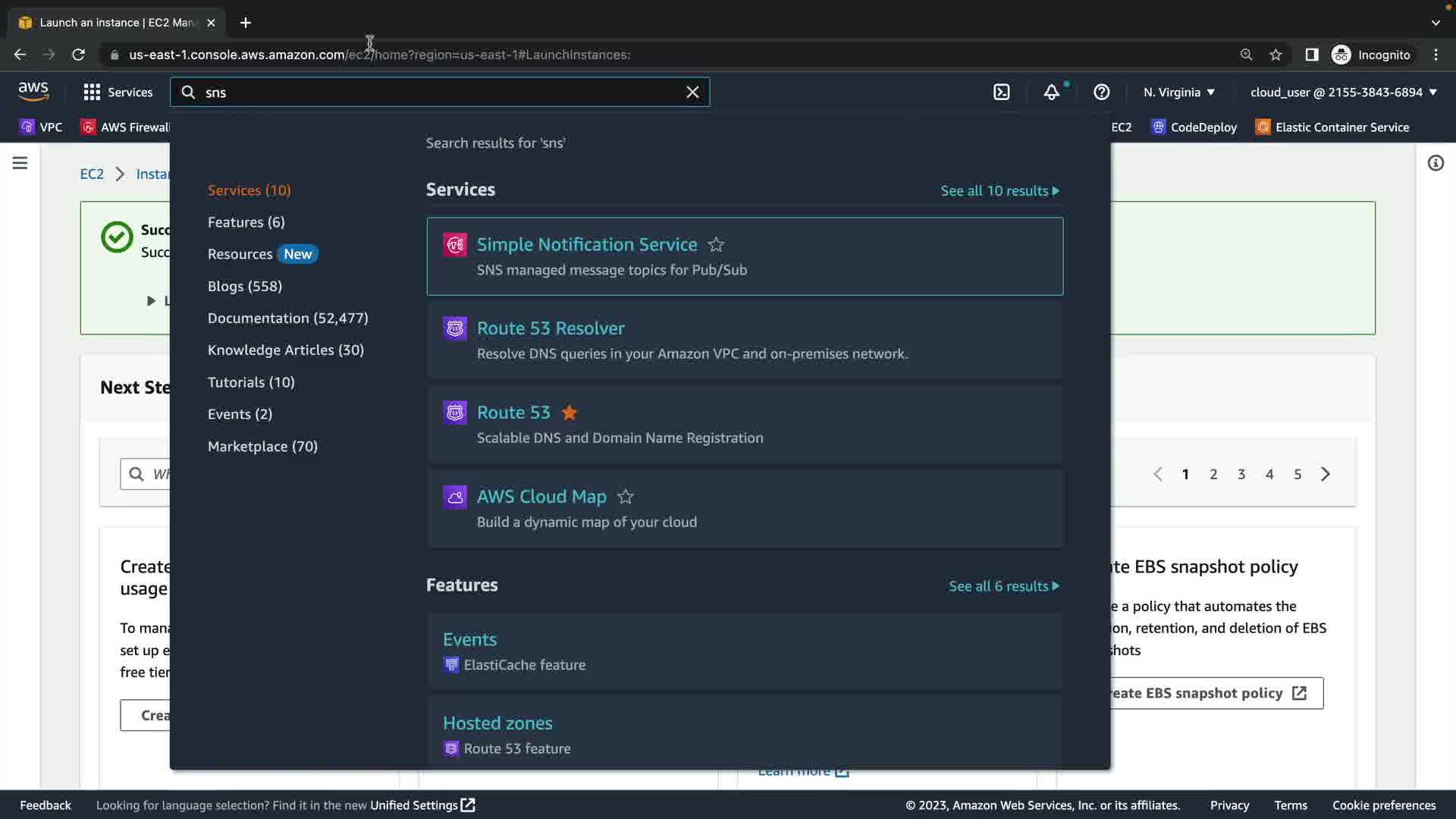Image resolution: width=1456 pixels, height=819 pixels.
Task: Open the left hamburger navigation menu
Action: tap(20, 163)
